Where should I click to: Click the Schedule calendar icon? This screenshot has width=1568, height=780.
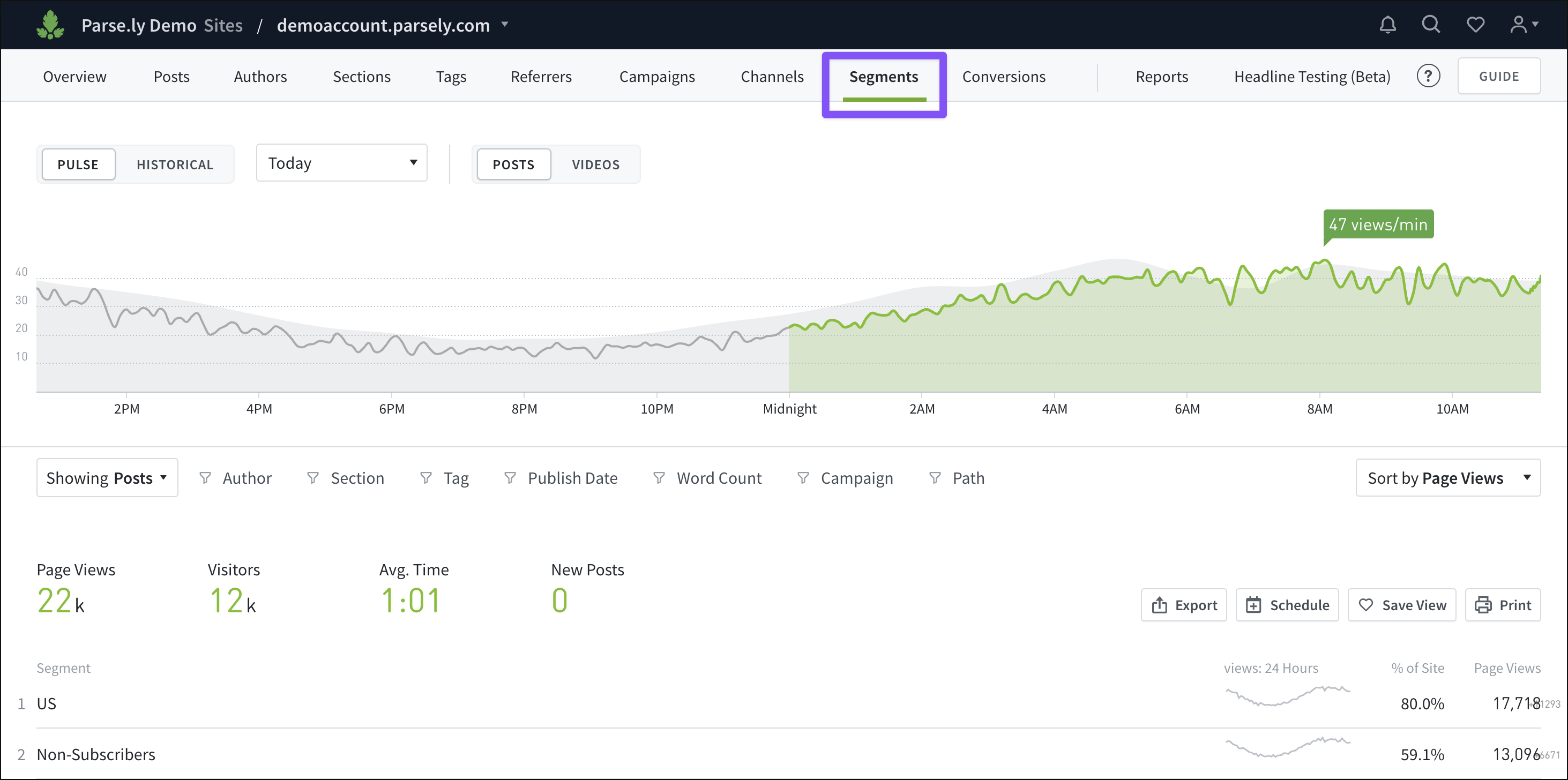click(x=1253, y=605)
